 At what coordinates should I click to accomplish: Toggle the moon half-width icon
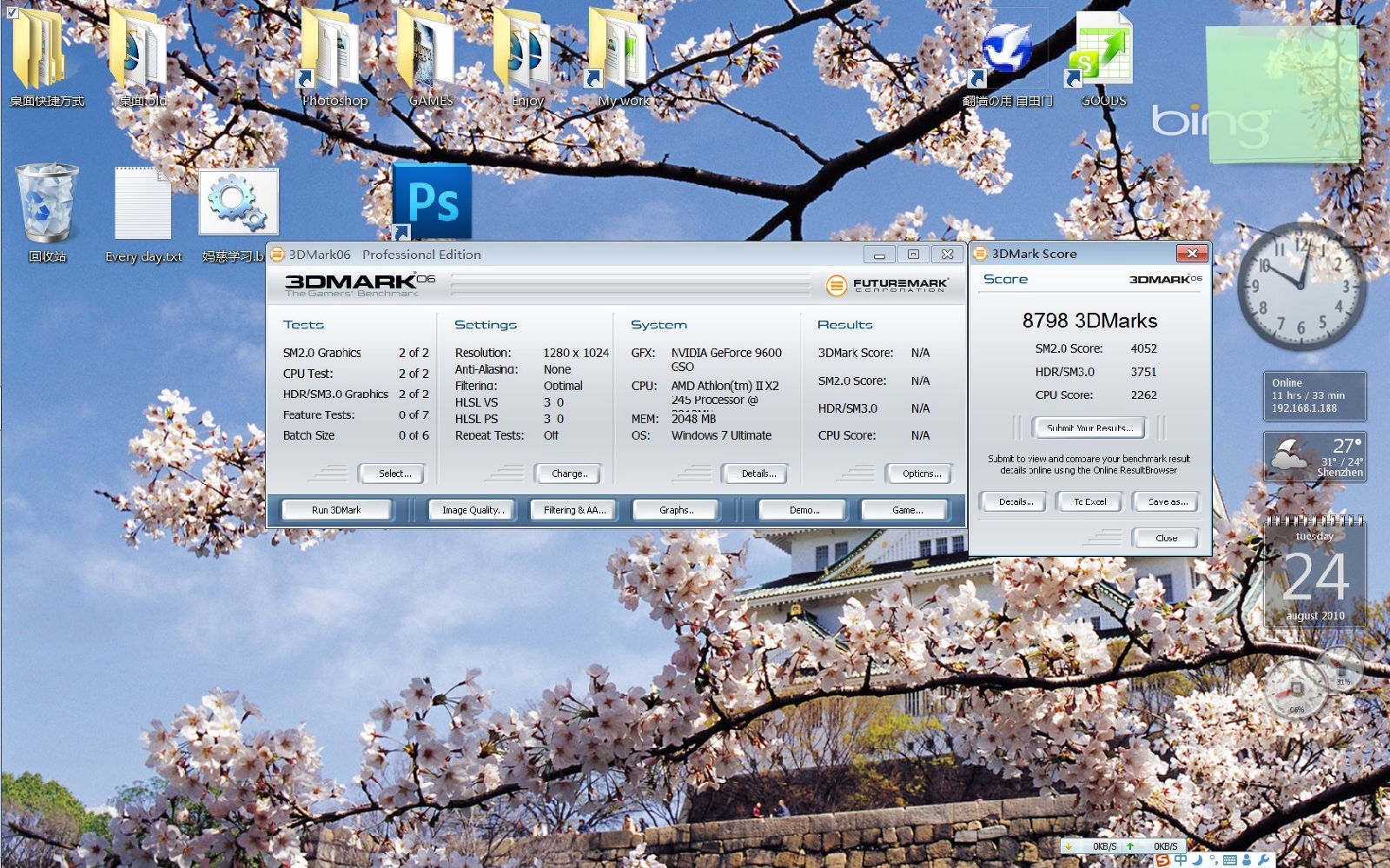1197,860
